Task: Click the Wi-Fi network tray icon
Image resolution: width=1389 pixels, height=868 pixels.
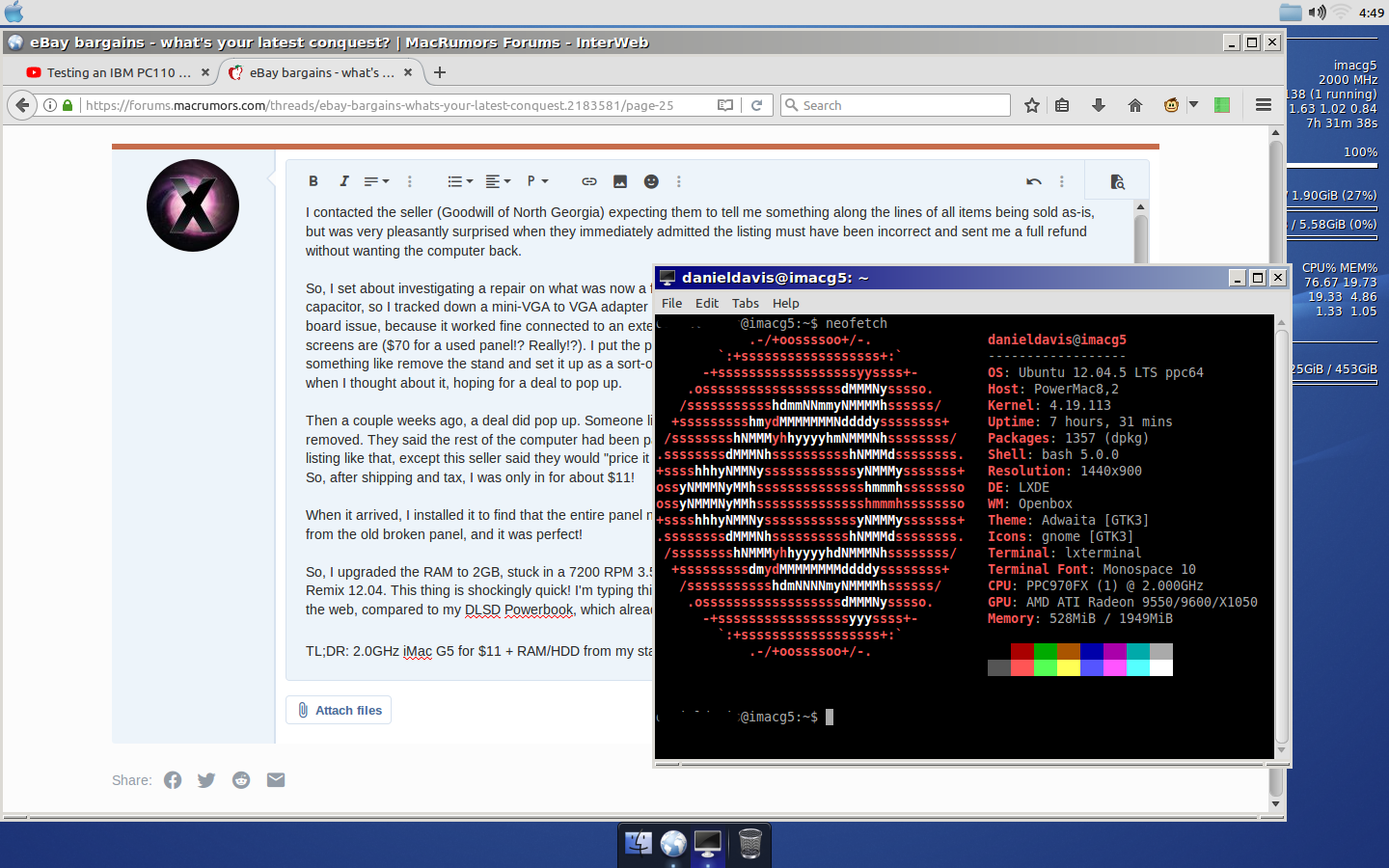Action: tap(1341, 13)
